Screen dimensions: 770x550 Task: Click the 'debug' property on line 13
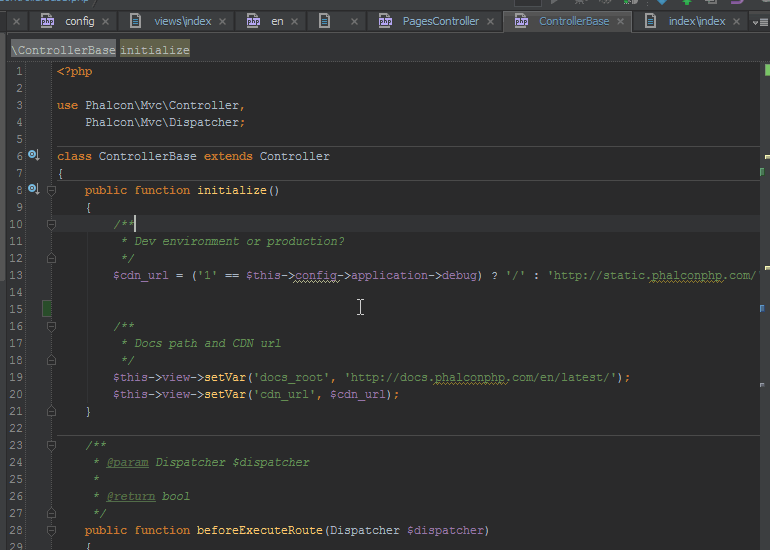(x=459, y=275)
